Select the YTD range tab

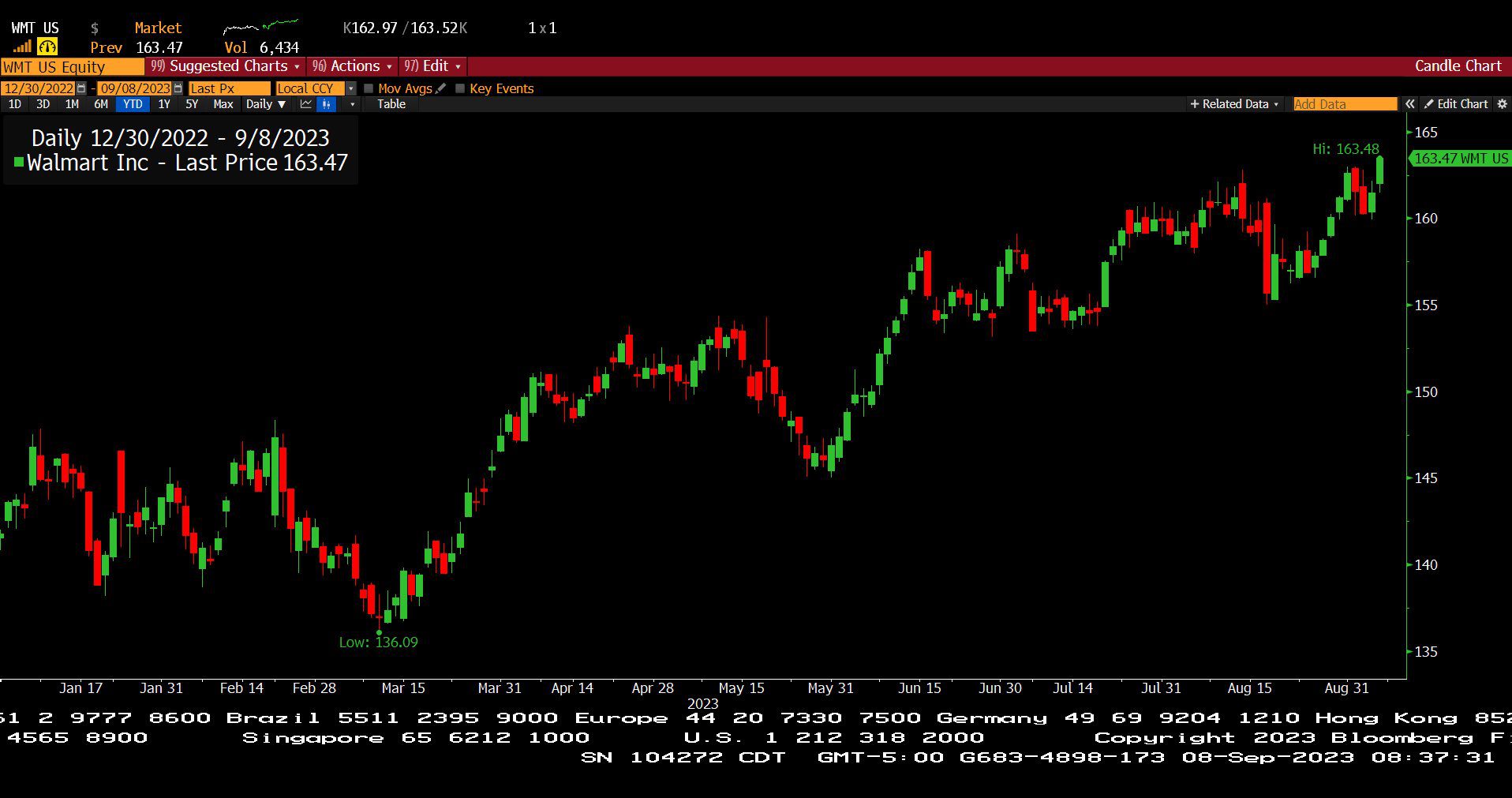(133, 104)
